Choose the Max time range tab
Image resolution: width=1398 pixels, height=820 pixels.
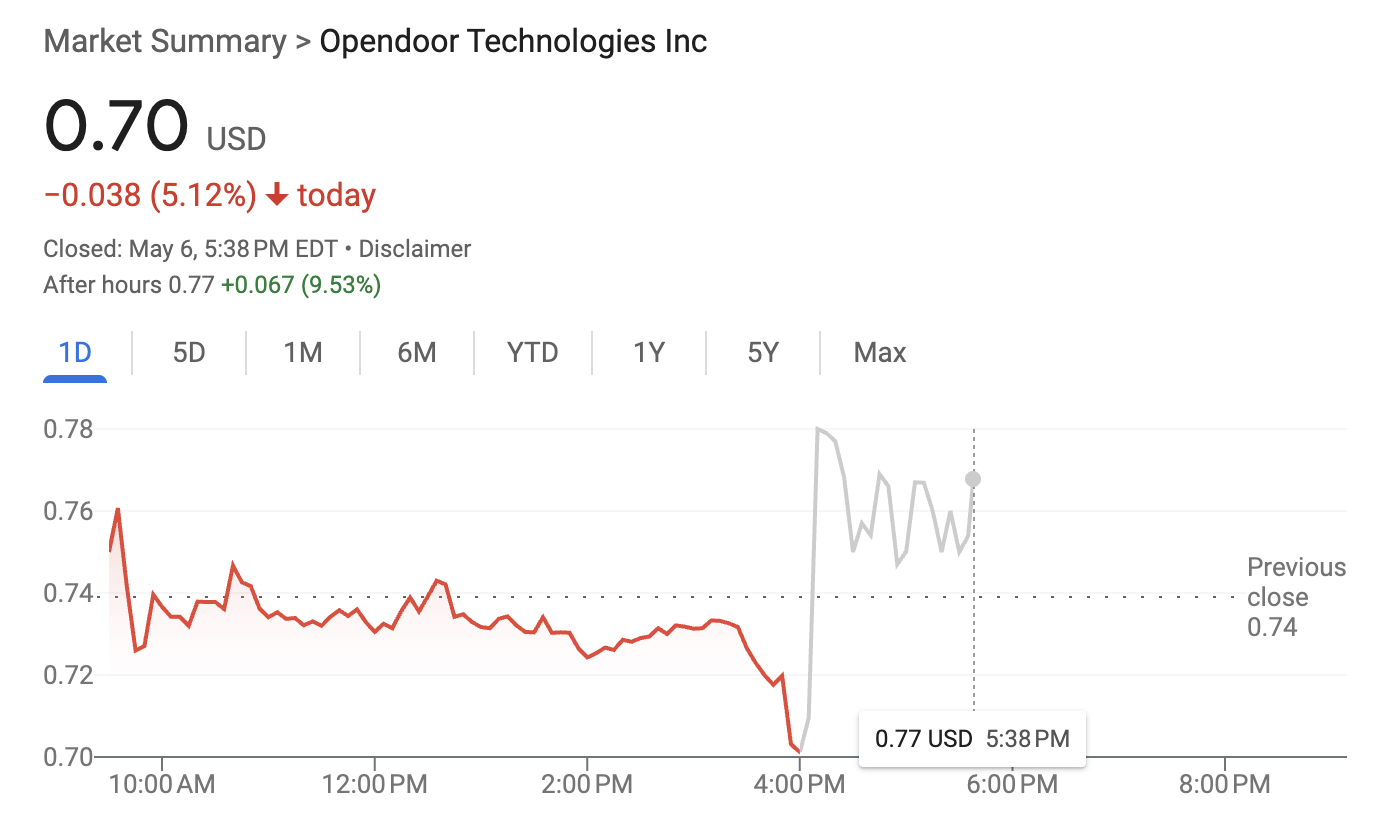(880, 352)
